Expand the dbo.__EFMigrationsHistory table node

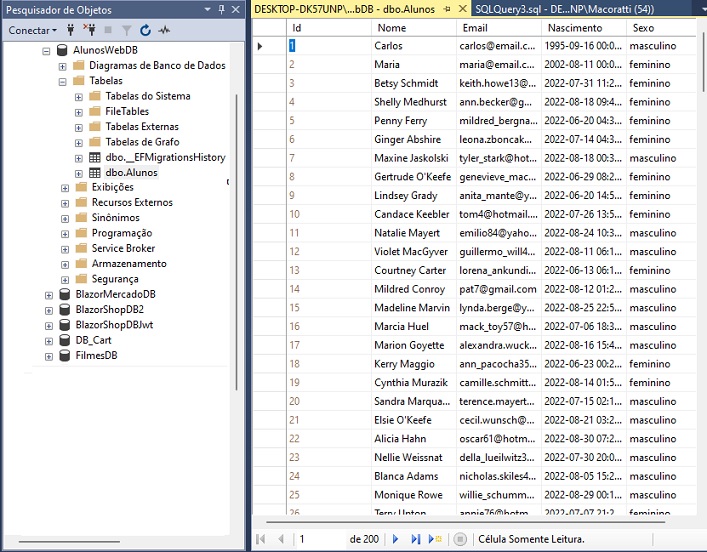point(78,158)
